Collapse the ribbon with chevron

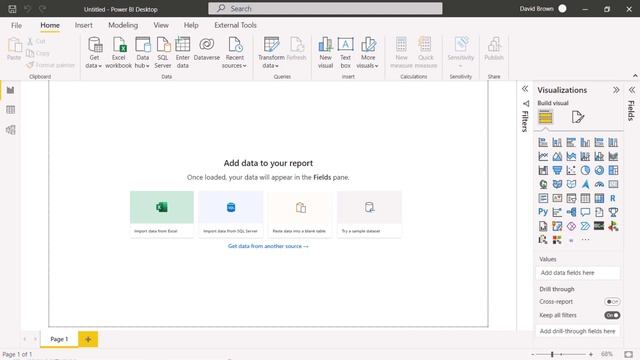[x=635, y=76]
